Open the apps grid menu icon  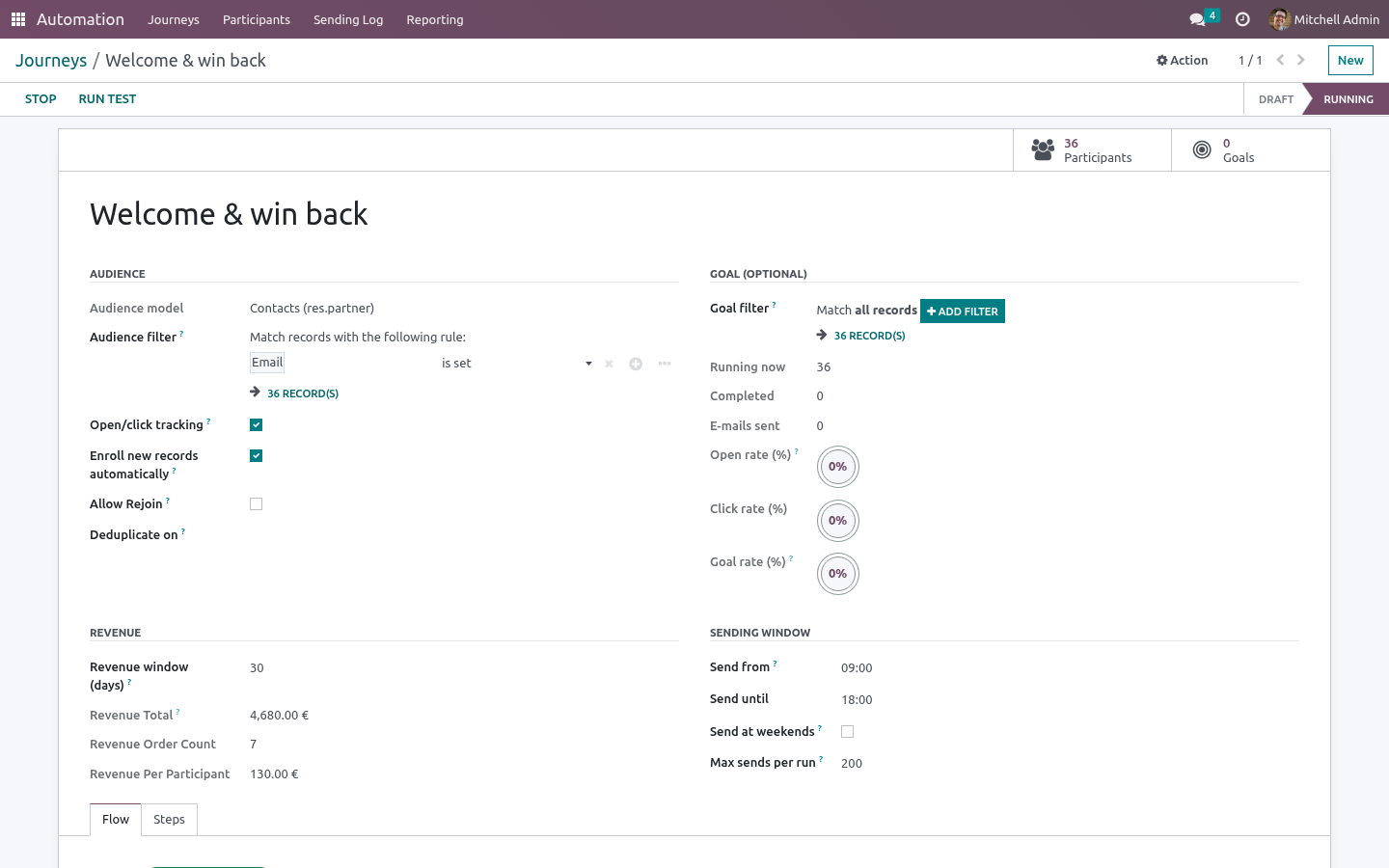tap(18, 19)
